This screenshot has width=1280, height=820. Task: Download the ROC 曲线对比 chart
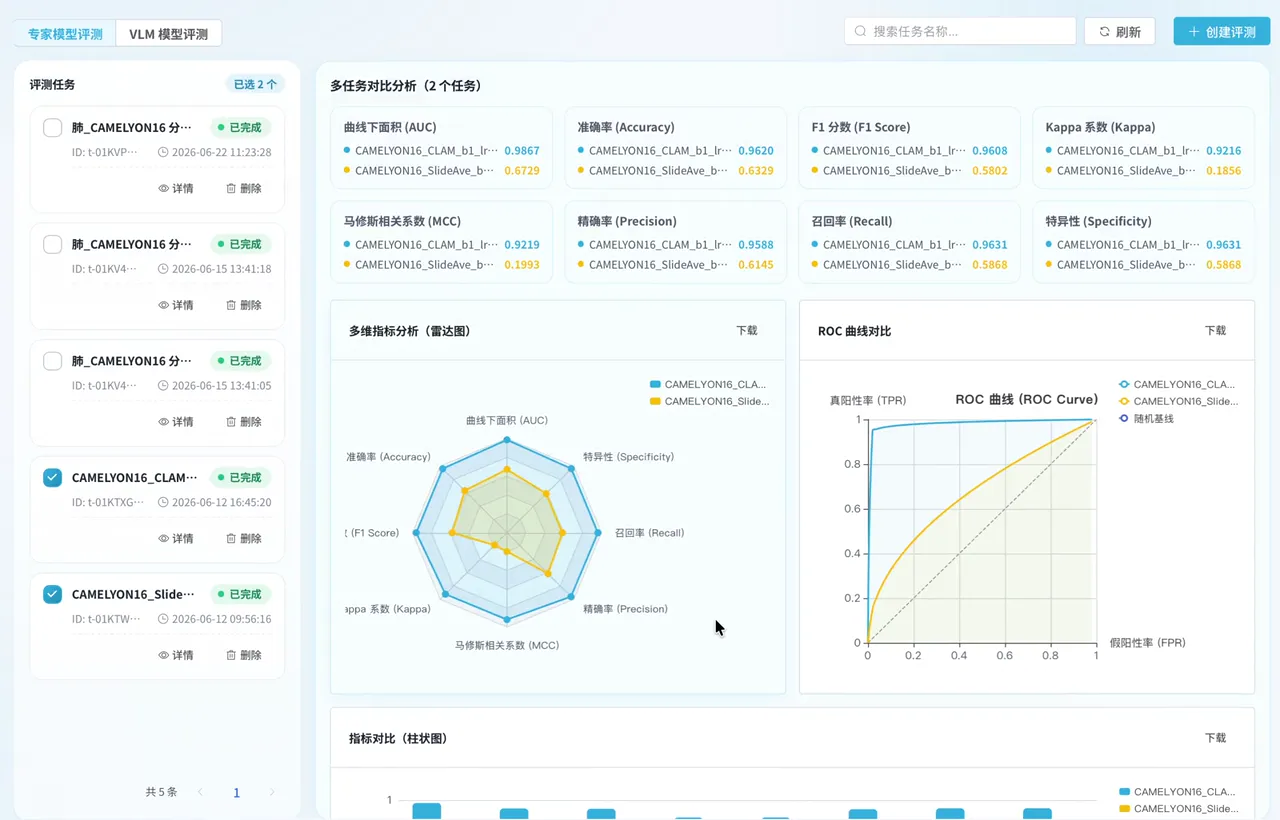[x=1215, y=330]
